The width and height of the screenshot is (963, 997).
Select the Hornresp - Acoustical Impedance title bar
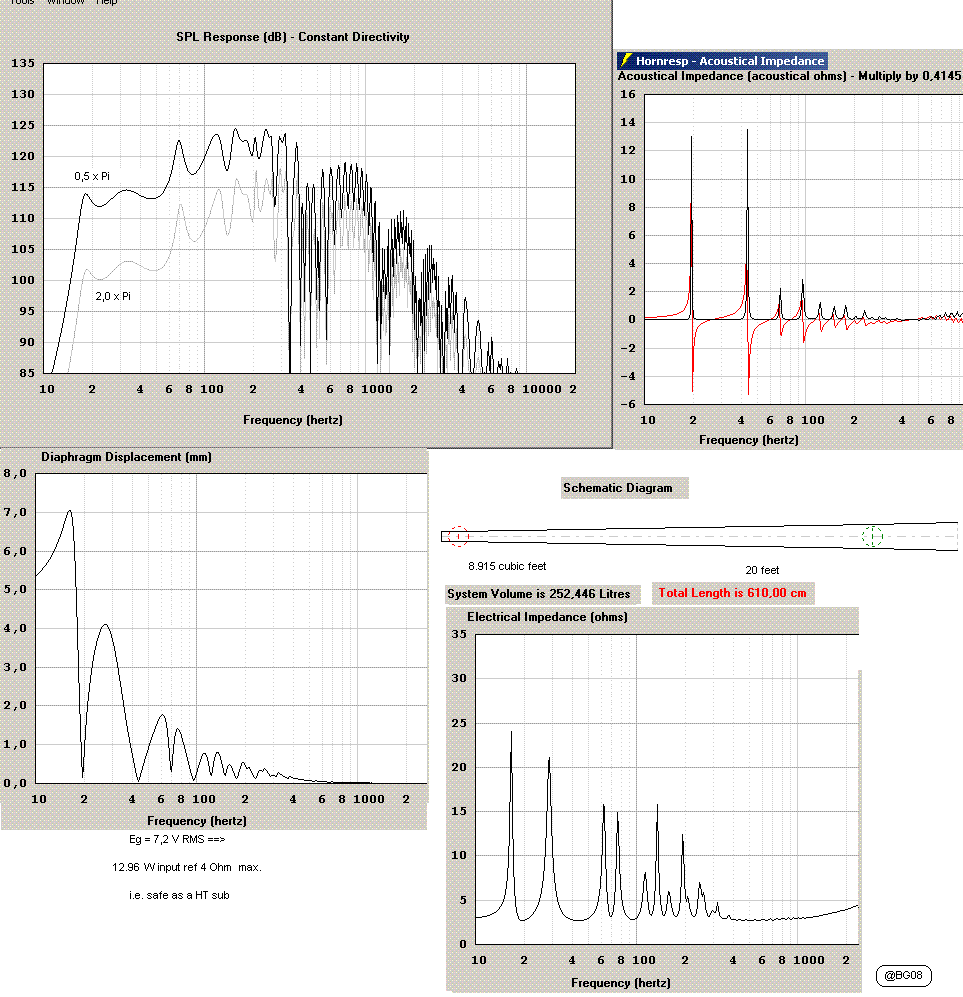point(722,60)
